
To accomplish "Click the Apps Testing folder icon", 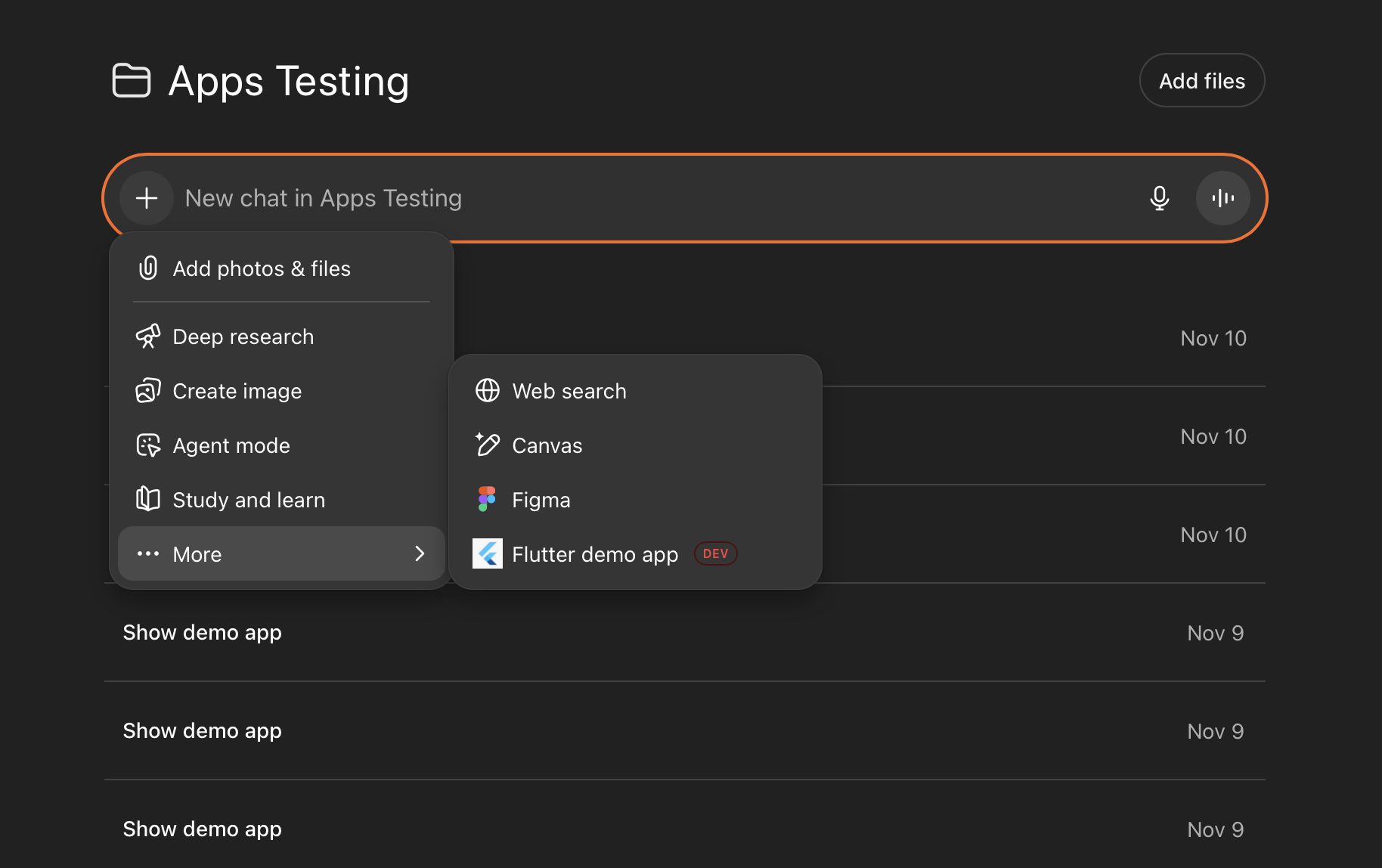I will [x=132, y=80].
